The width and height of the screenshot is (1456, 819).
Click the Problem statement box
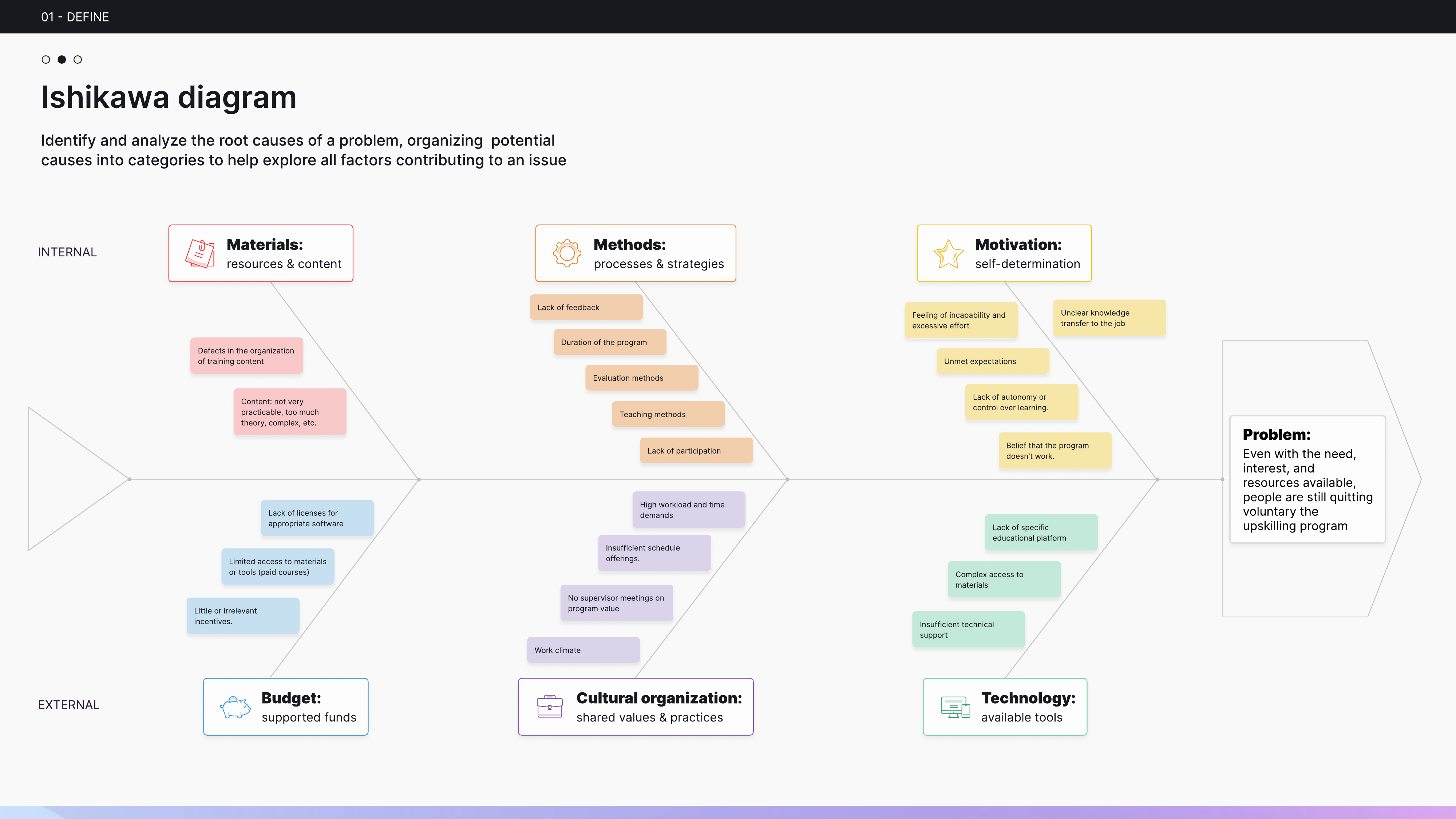(x=1307, y=479)
